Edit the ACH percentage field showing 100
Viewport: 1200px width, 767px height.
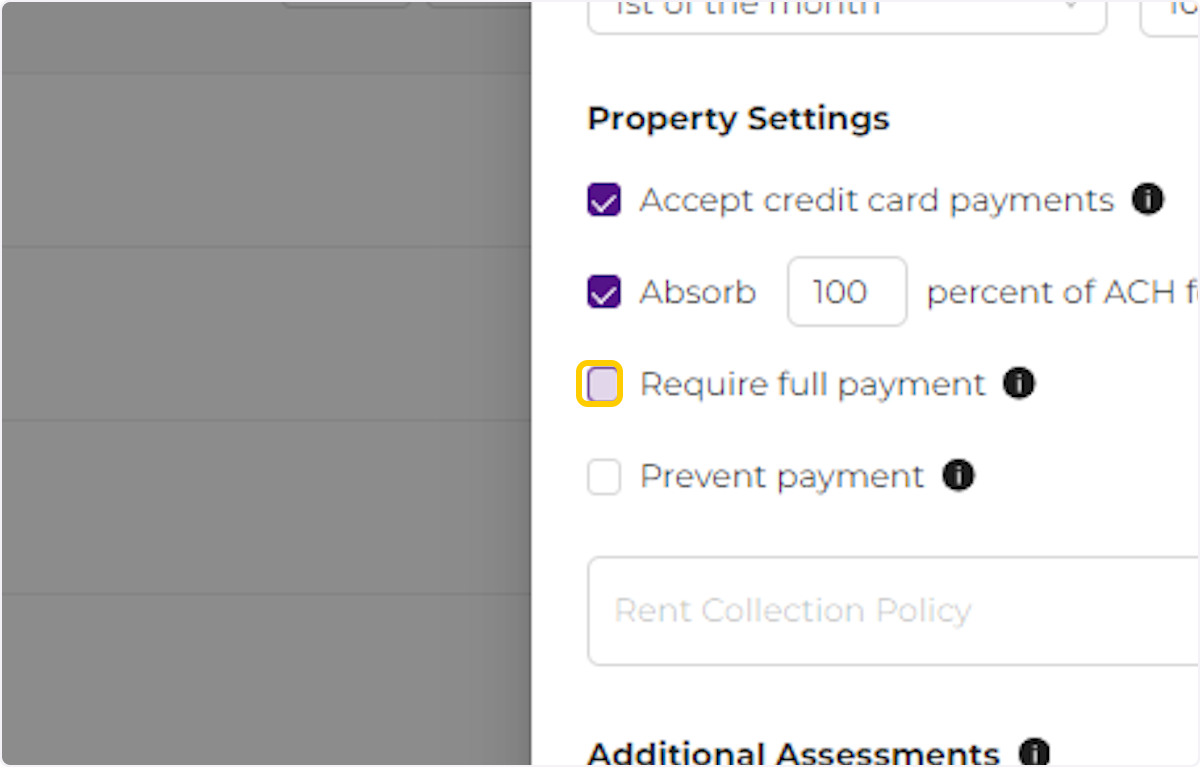point(846,291)
